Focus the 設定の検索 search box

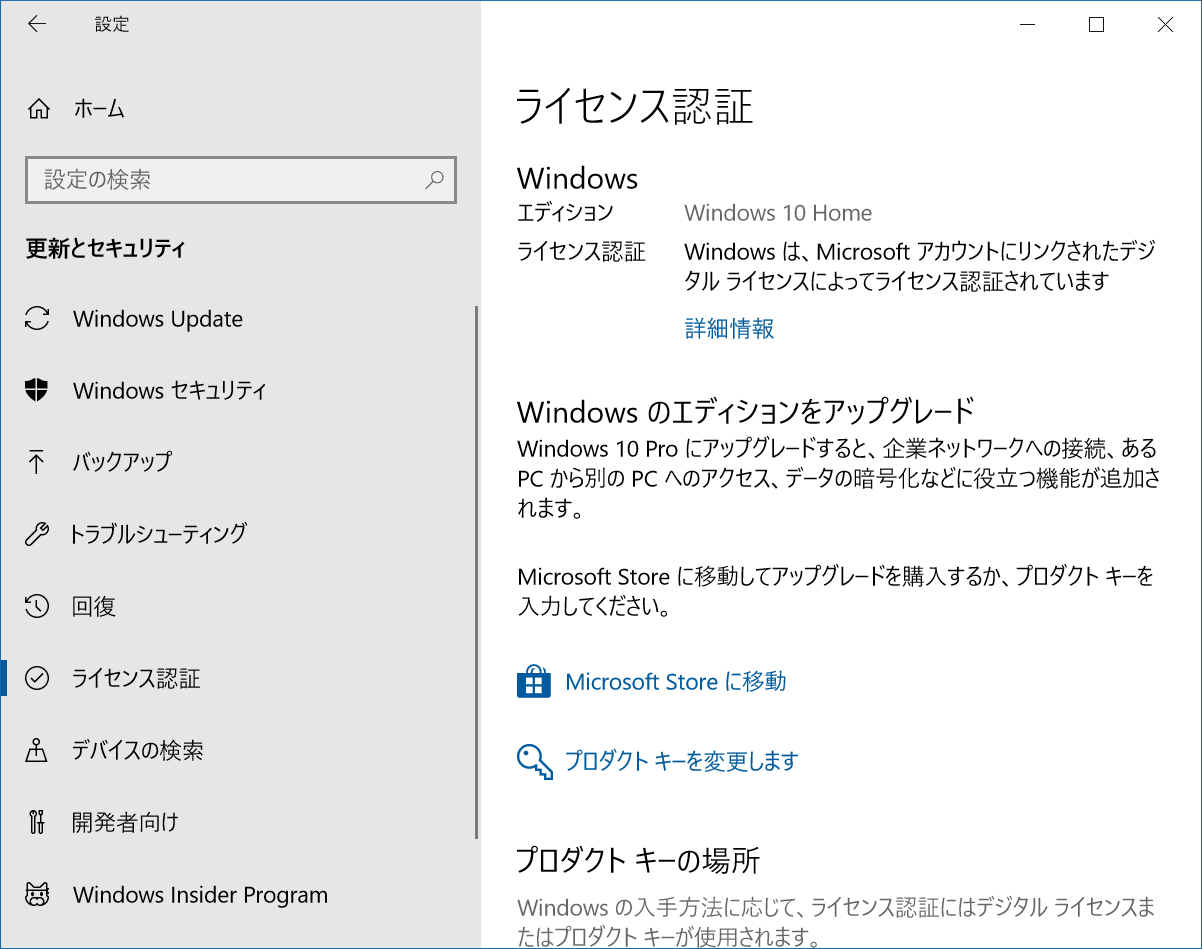(241, 180)
